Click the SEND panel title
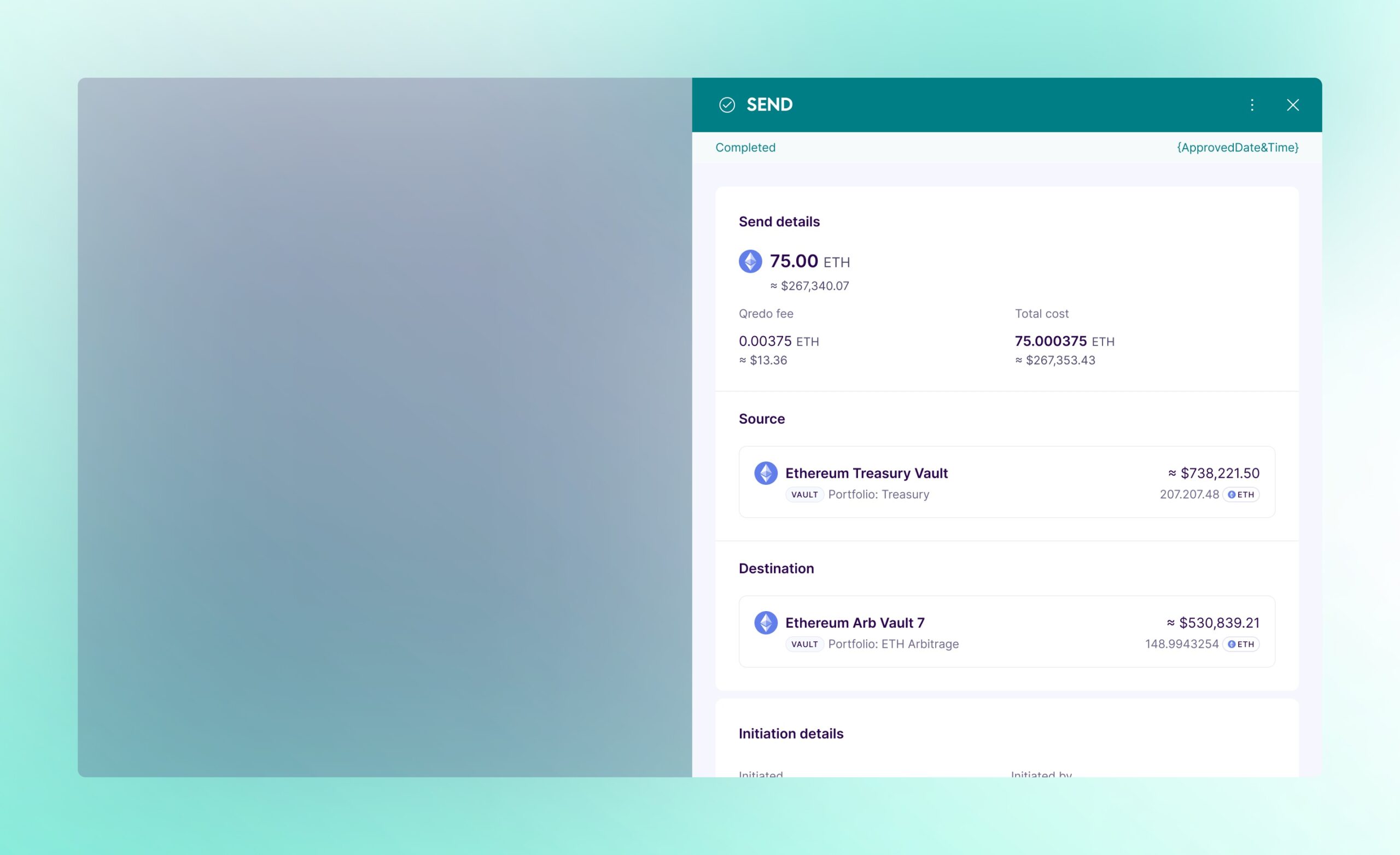The height and width of the screenshot is (855, 1400). coord(769,105)
